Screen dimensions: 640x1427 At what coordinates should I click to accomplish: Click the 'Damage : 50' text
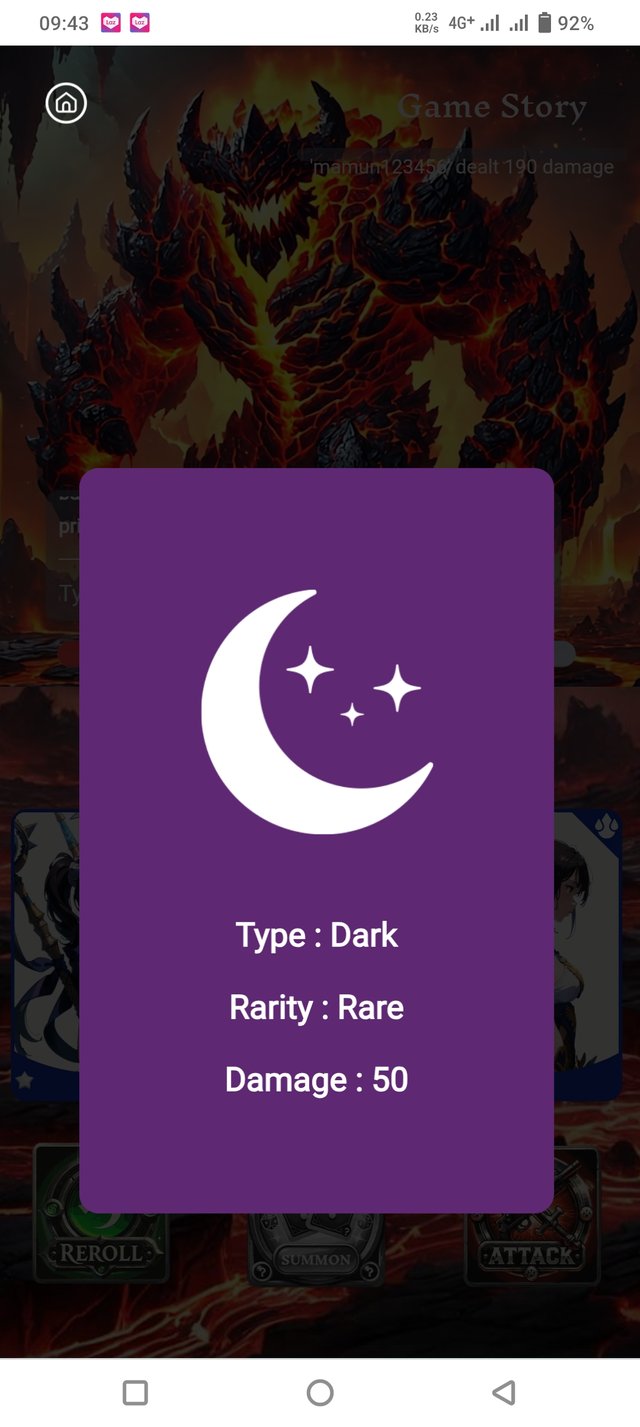click(317, 1080)
